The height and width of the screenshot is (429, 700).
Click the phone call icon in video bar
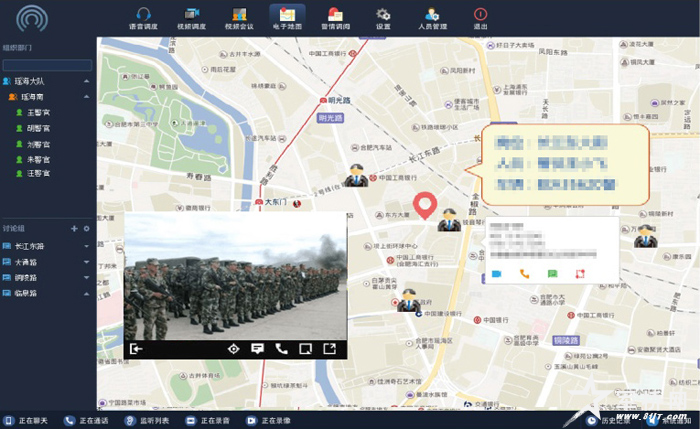click(x=281, y=349)
